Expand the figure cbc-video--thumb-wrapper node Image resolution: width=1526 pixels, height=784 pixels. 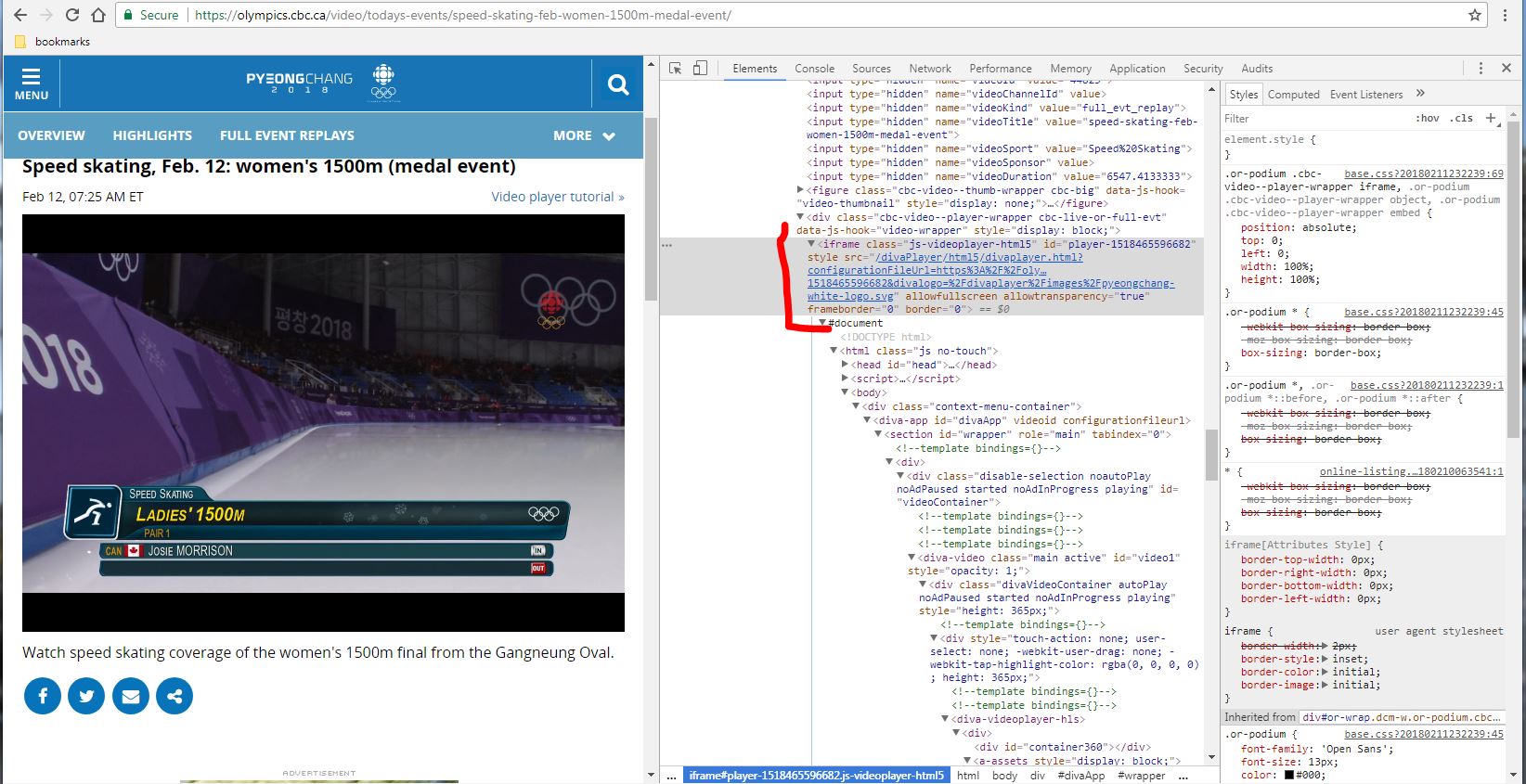point(800,190)
